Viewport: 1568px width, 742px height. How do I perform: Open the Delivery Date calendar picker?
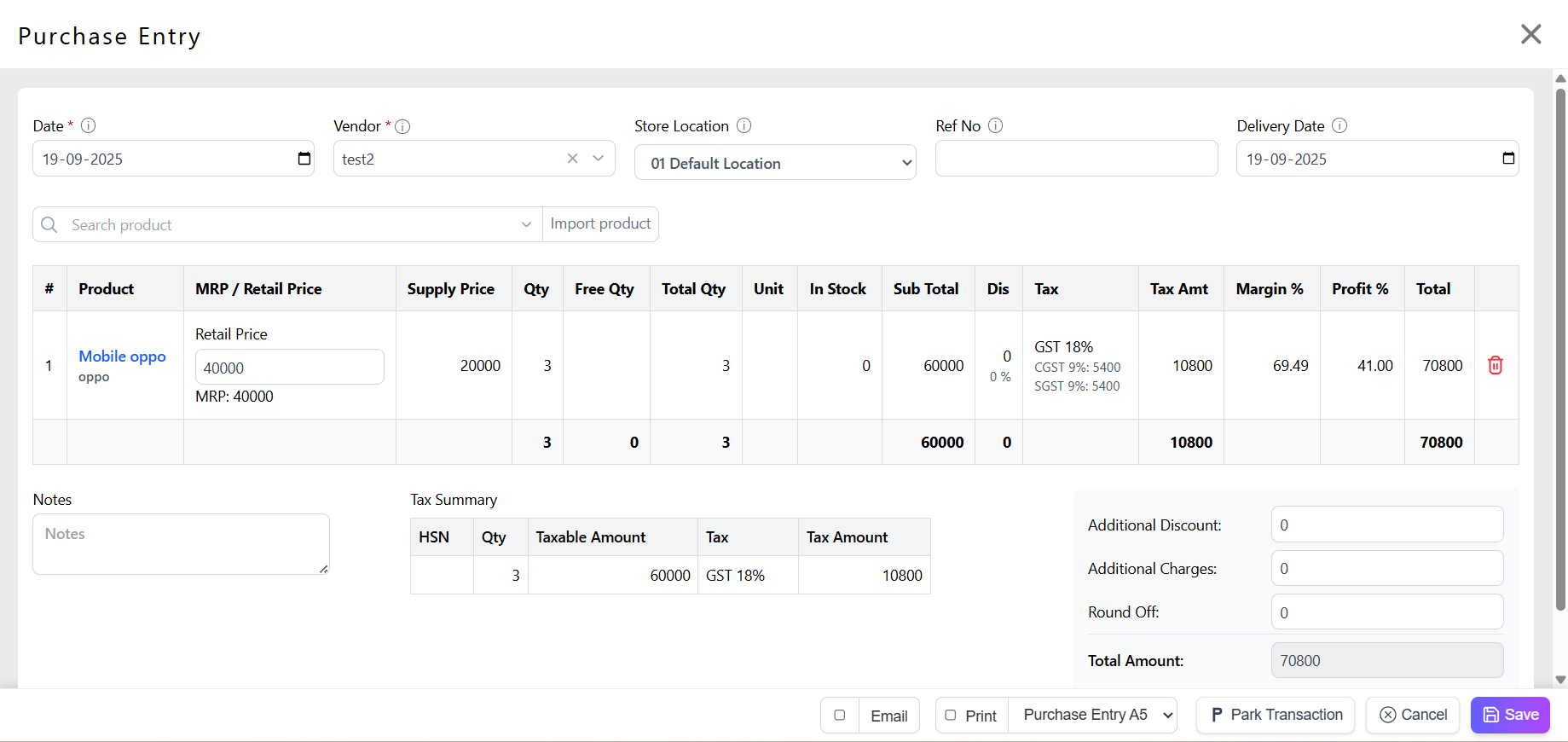[1507, 159]
